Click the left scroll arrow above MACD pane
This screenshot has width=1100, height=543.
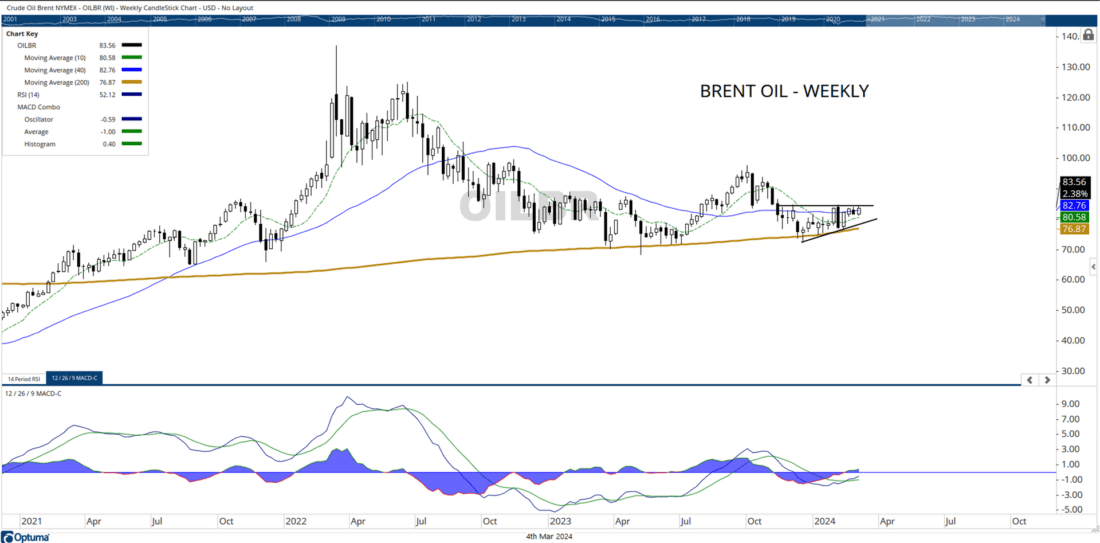[1031, 380]
